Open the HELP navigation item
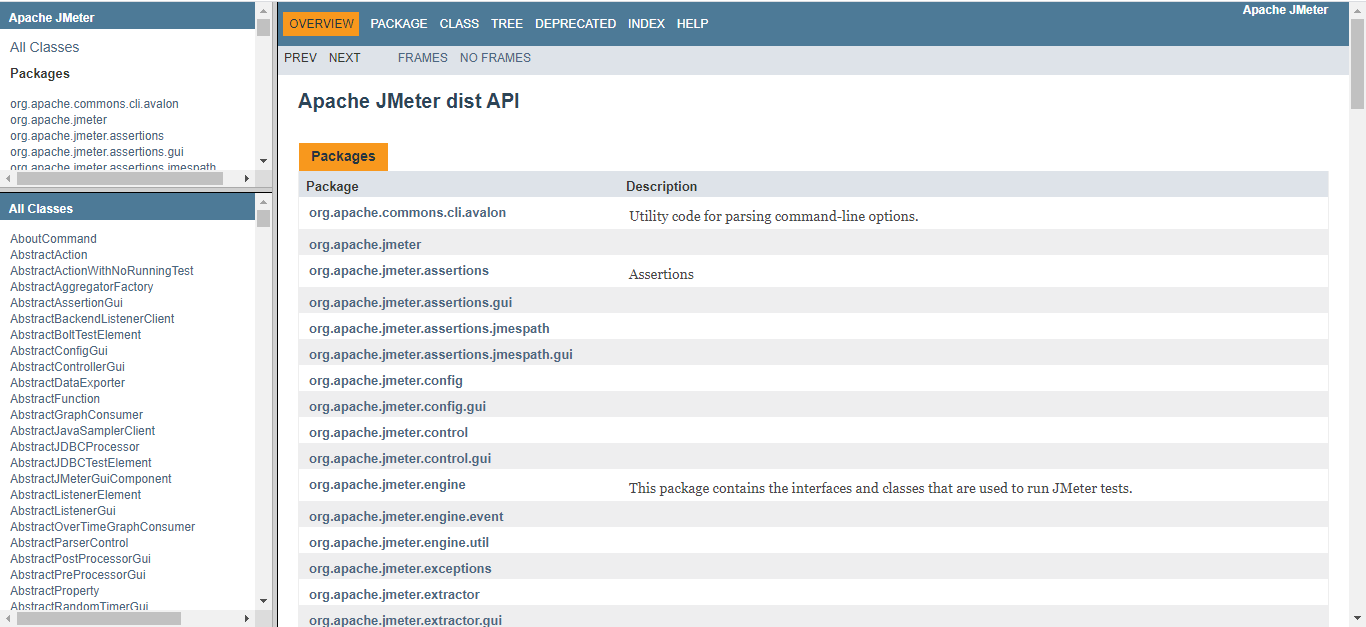 click(692, 24)
